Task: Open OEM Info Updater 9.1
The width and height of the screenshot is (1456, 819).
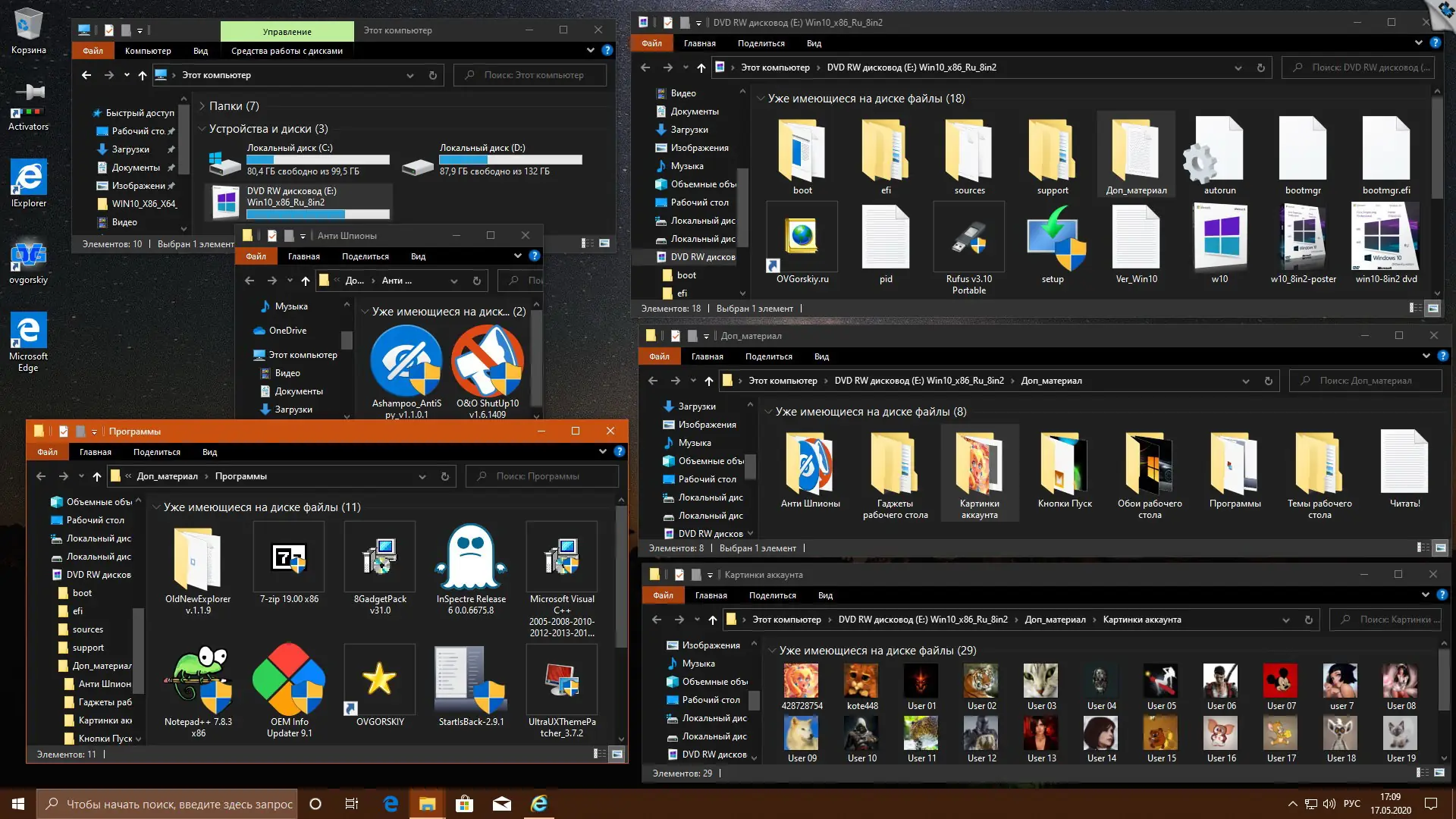Action: [289, 677]
